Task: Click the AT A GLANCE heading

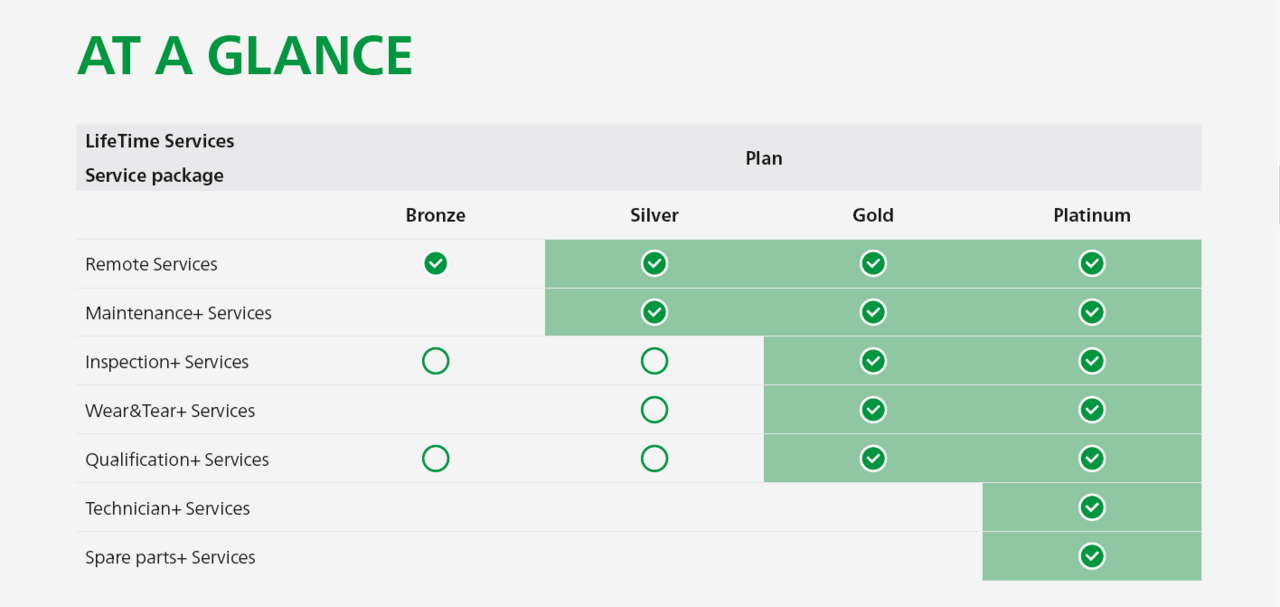Action: click(245, 56)
